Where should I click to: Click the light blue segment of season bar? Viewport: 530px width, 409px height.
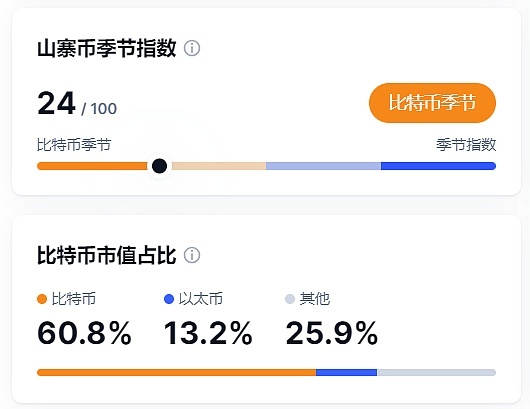[x=323, y=166]
